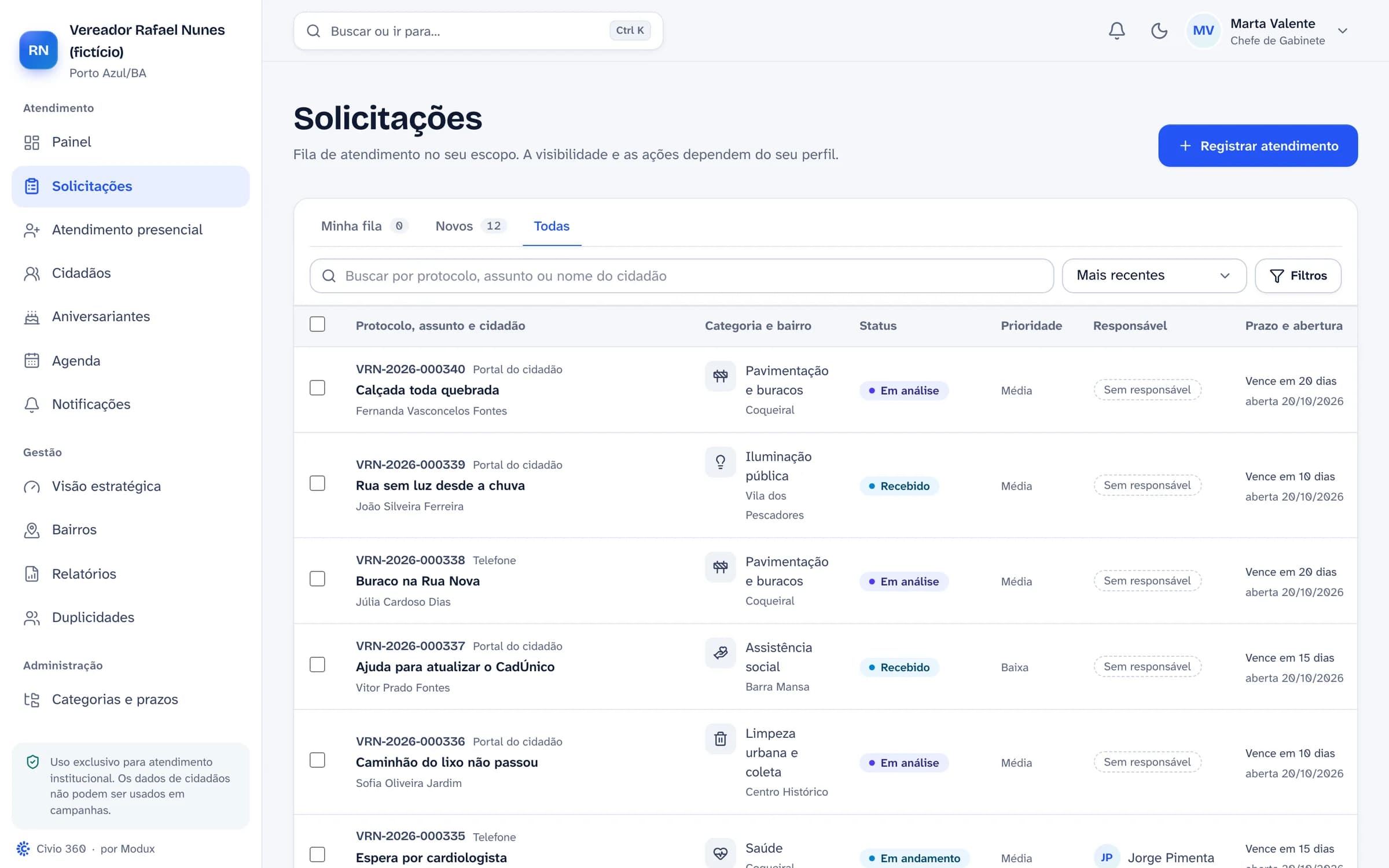Open Aniversariantes via cake icon

click(x=32, y=317)
